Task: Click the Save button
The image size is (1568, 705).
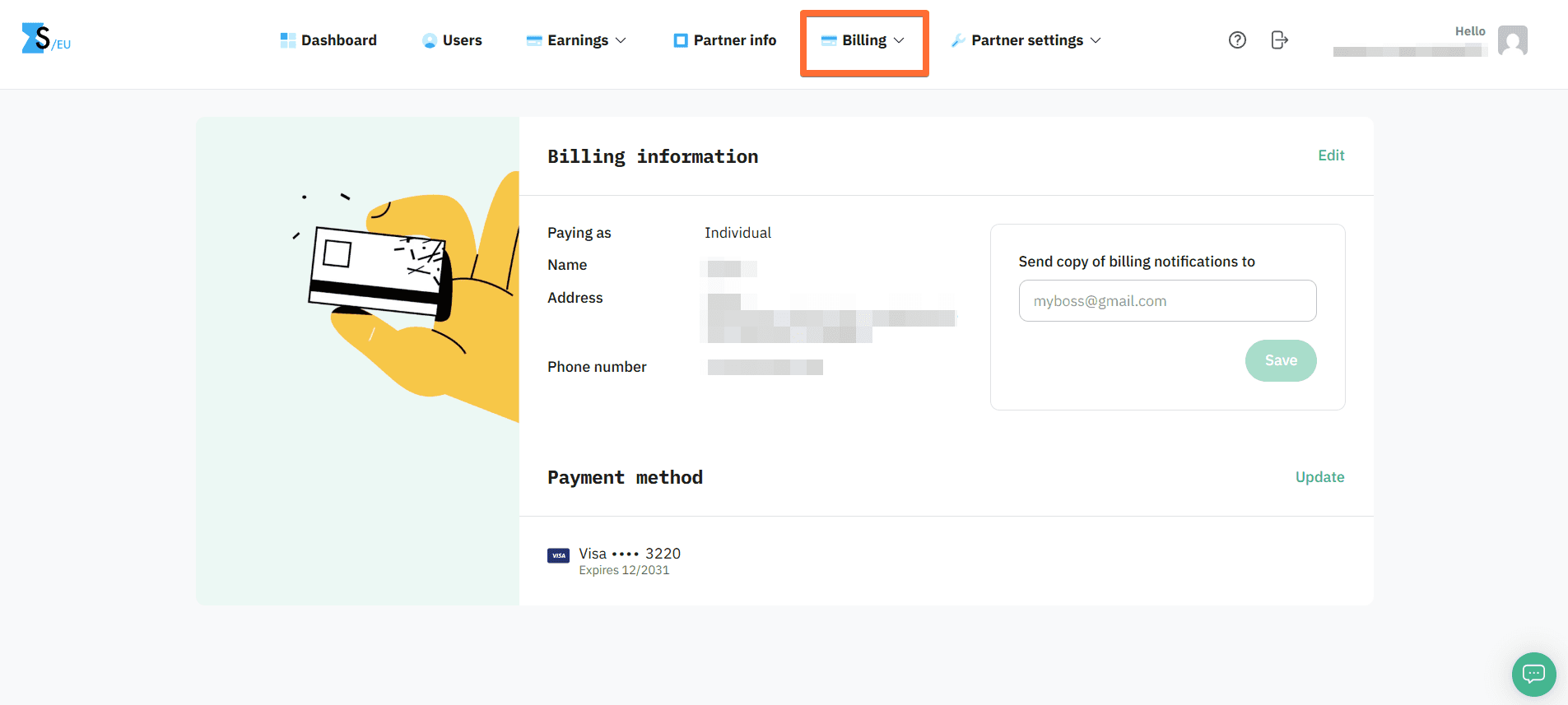Action: tap(1281, 360)
